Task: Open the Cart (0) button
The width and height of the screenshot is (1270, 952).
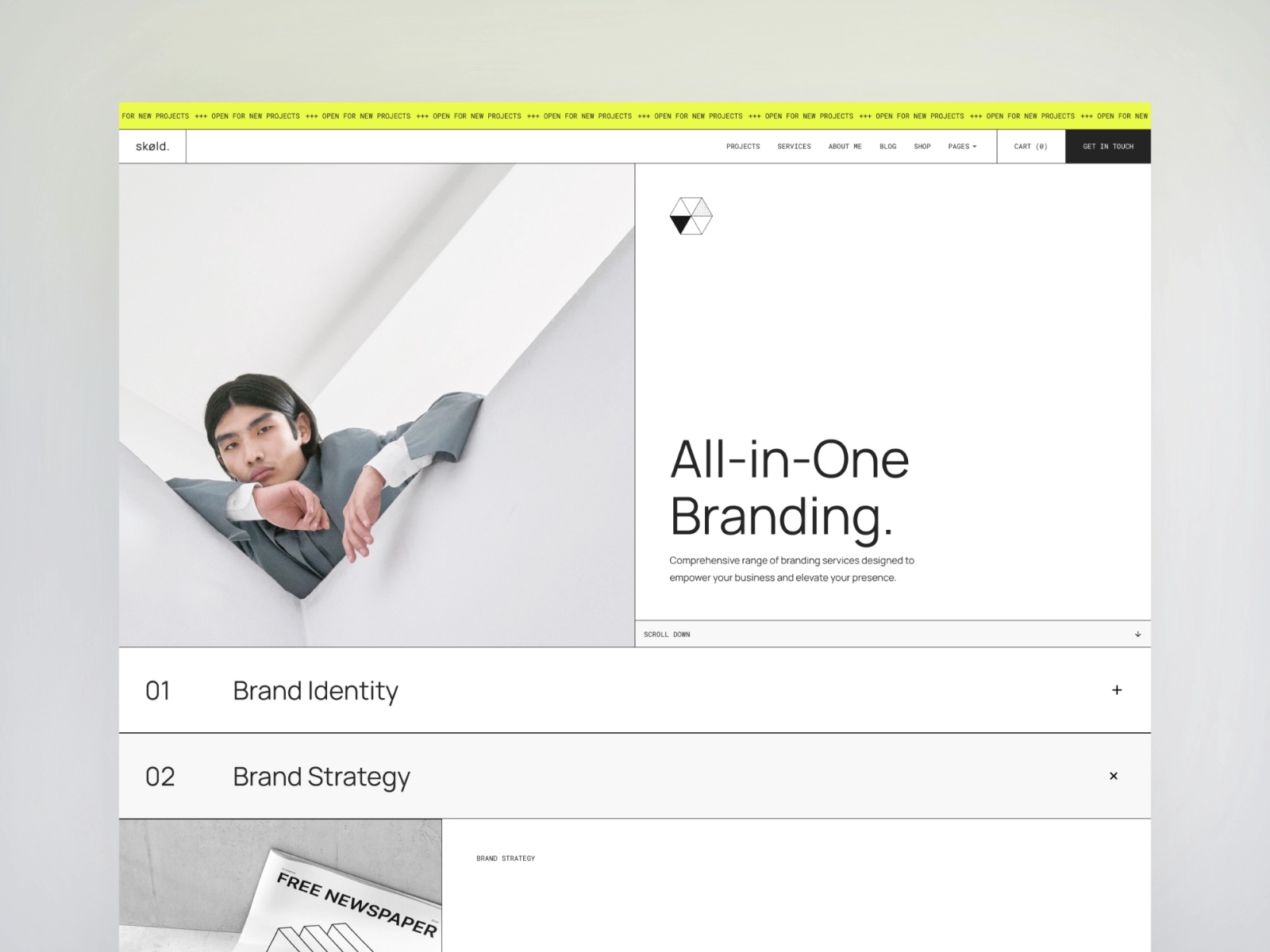Action: pos(1030,147)
